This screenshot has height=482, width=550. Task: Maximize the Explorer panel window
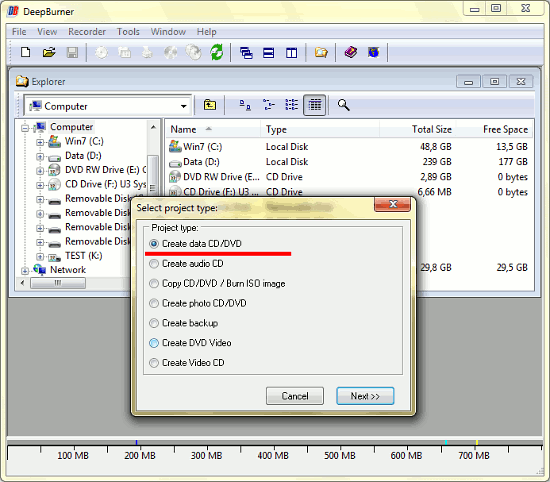(x=494, y=82)
